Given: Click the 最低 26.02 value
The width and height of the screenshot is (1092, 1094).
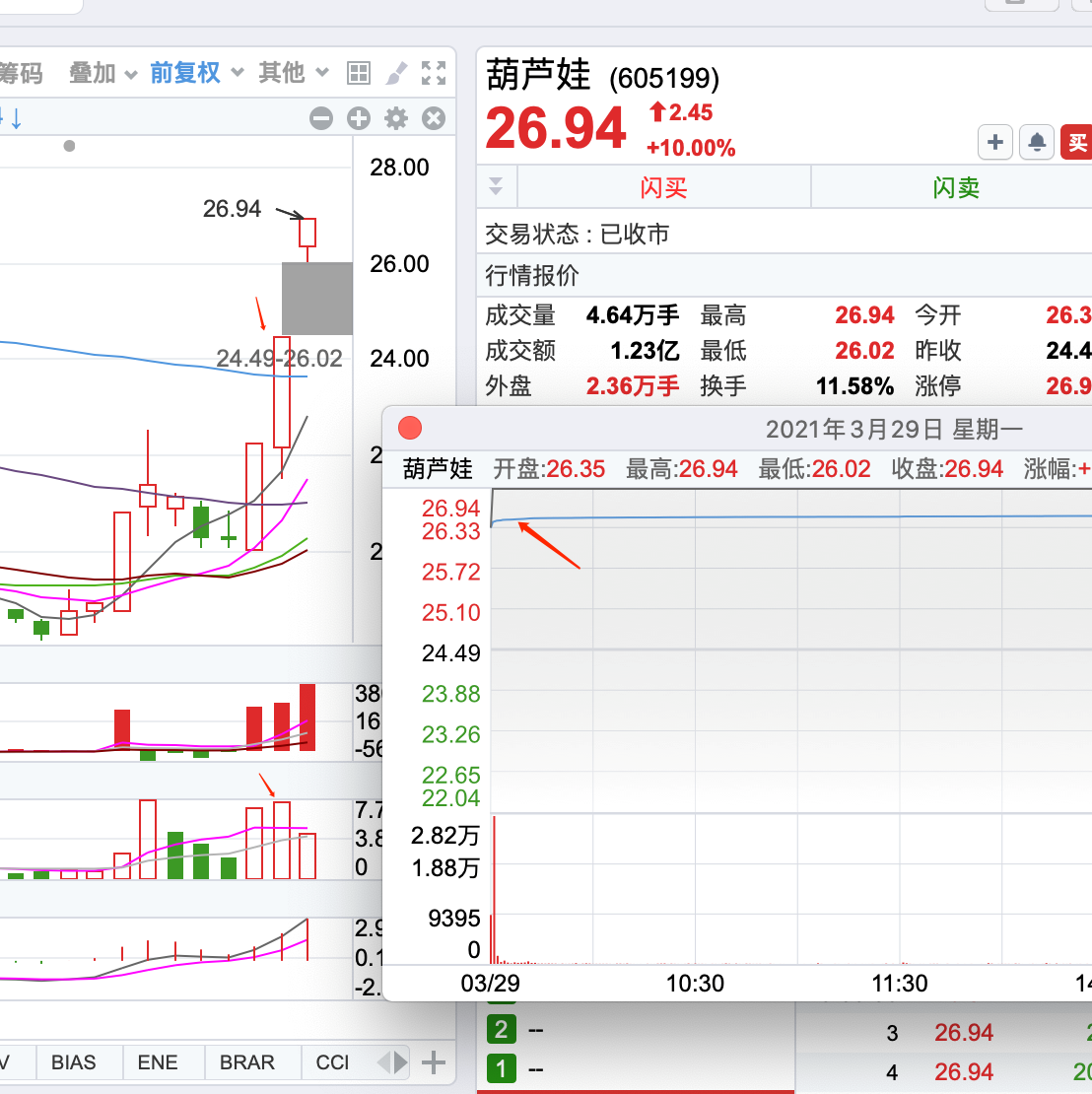Looking at the screenshot, I should 864,350.
